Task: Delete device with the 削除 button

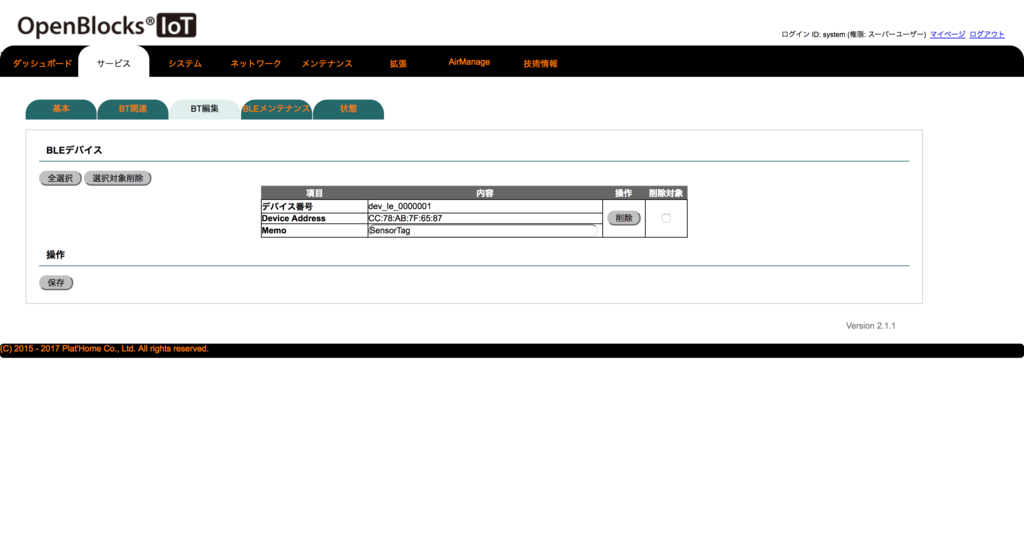Action: point(624,218)
